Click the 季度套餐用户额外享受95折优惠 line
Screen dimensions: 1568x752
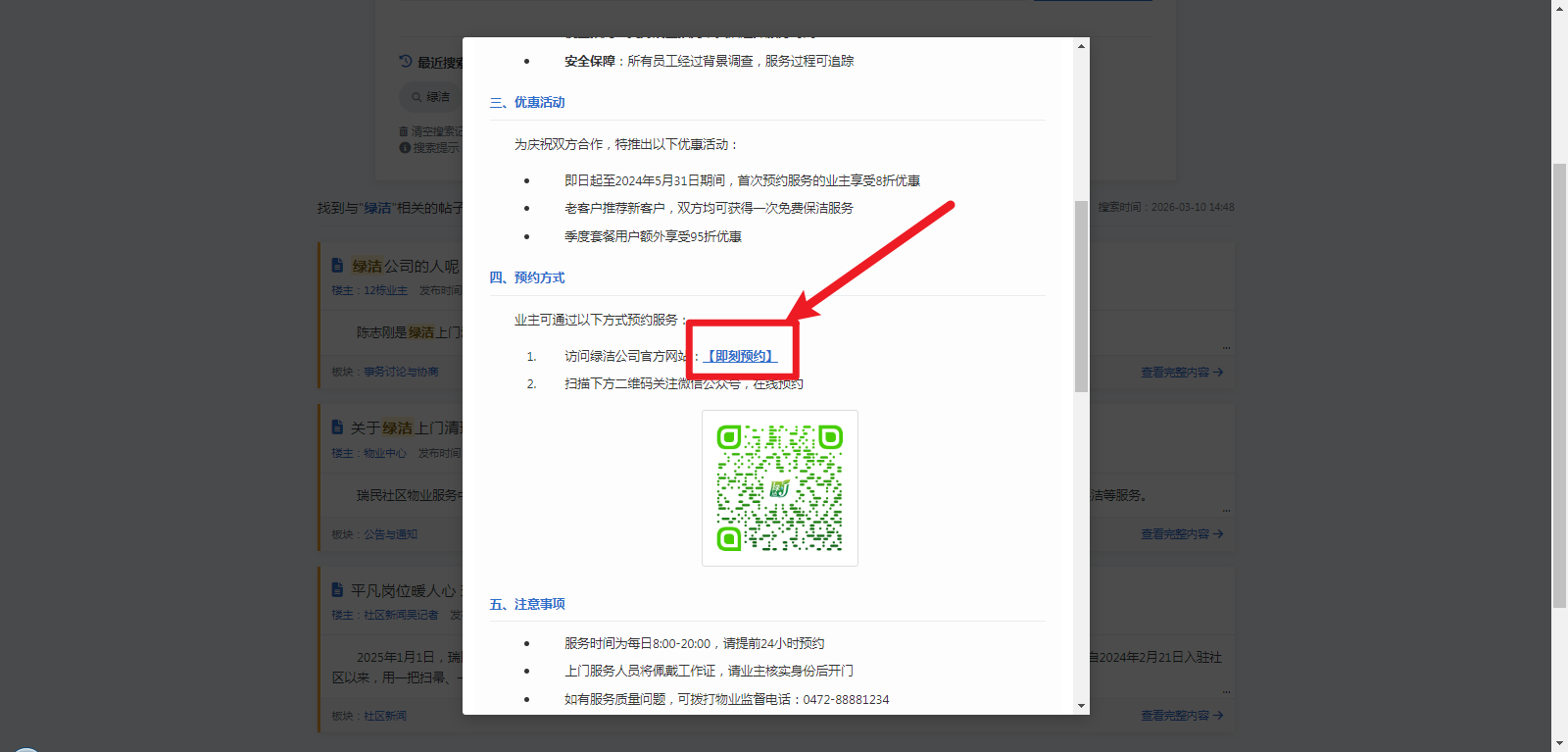click(653, 236)
